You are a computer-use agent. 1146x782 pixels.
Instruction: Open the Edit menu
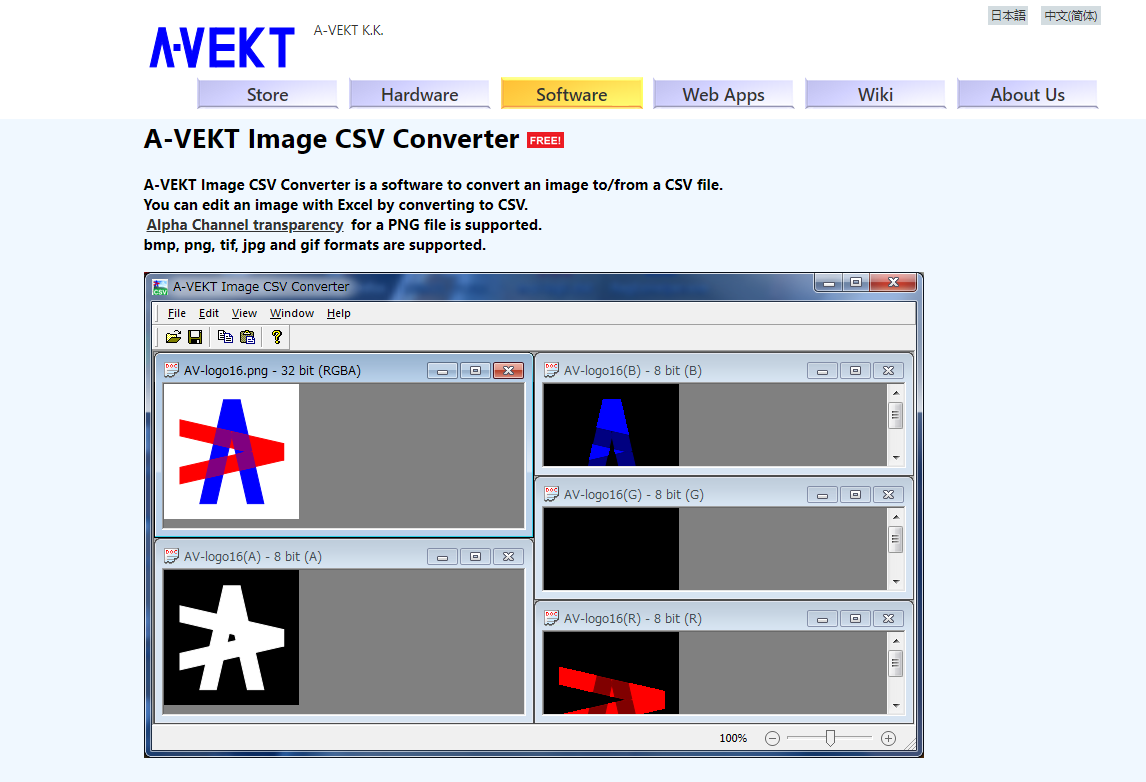209,313
